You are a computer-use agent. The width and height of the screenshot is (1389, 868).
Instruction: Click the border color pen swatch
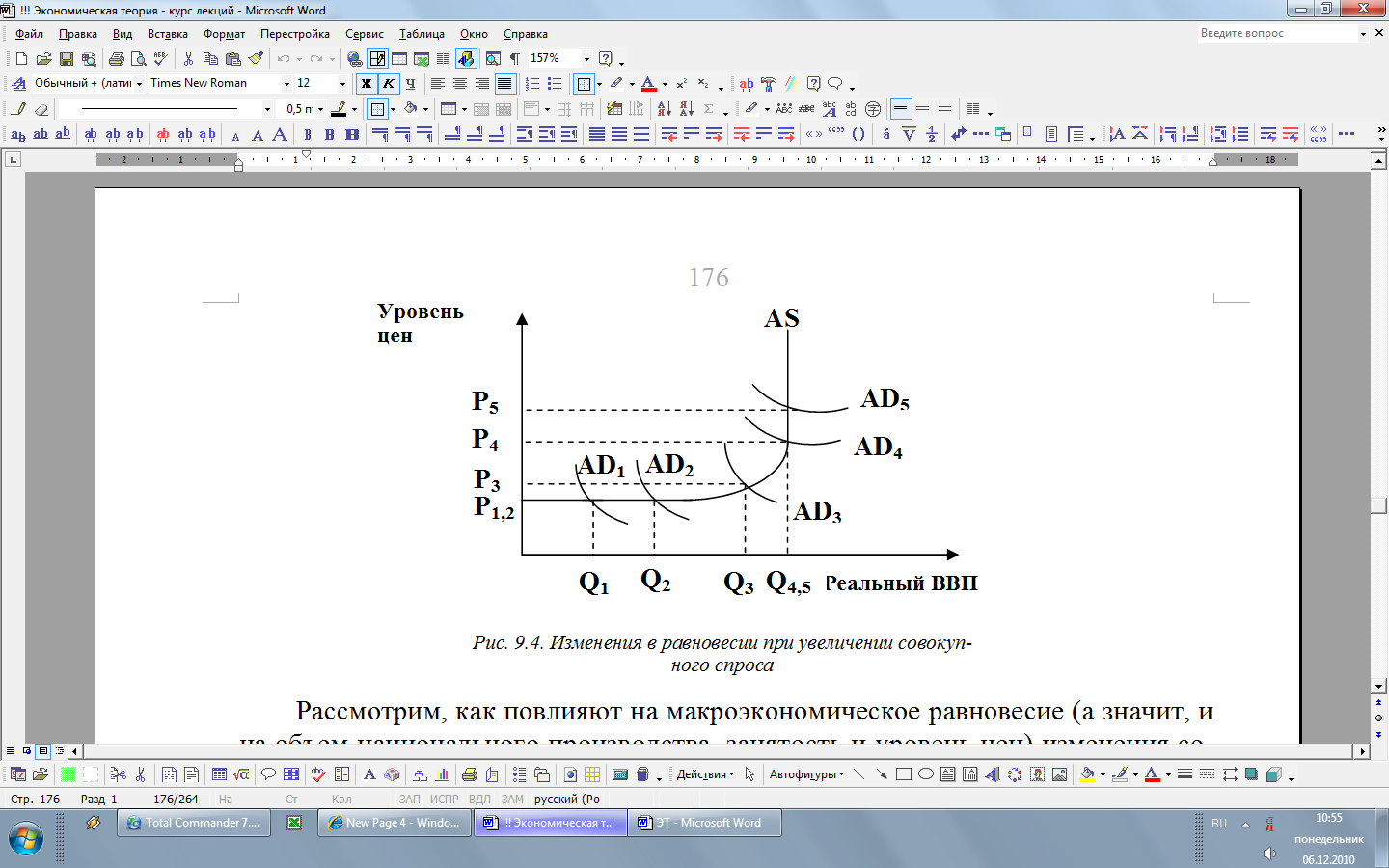click(339, 109)
